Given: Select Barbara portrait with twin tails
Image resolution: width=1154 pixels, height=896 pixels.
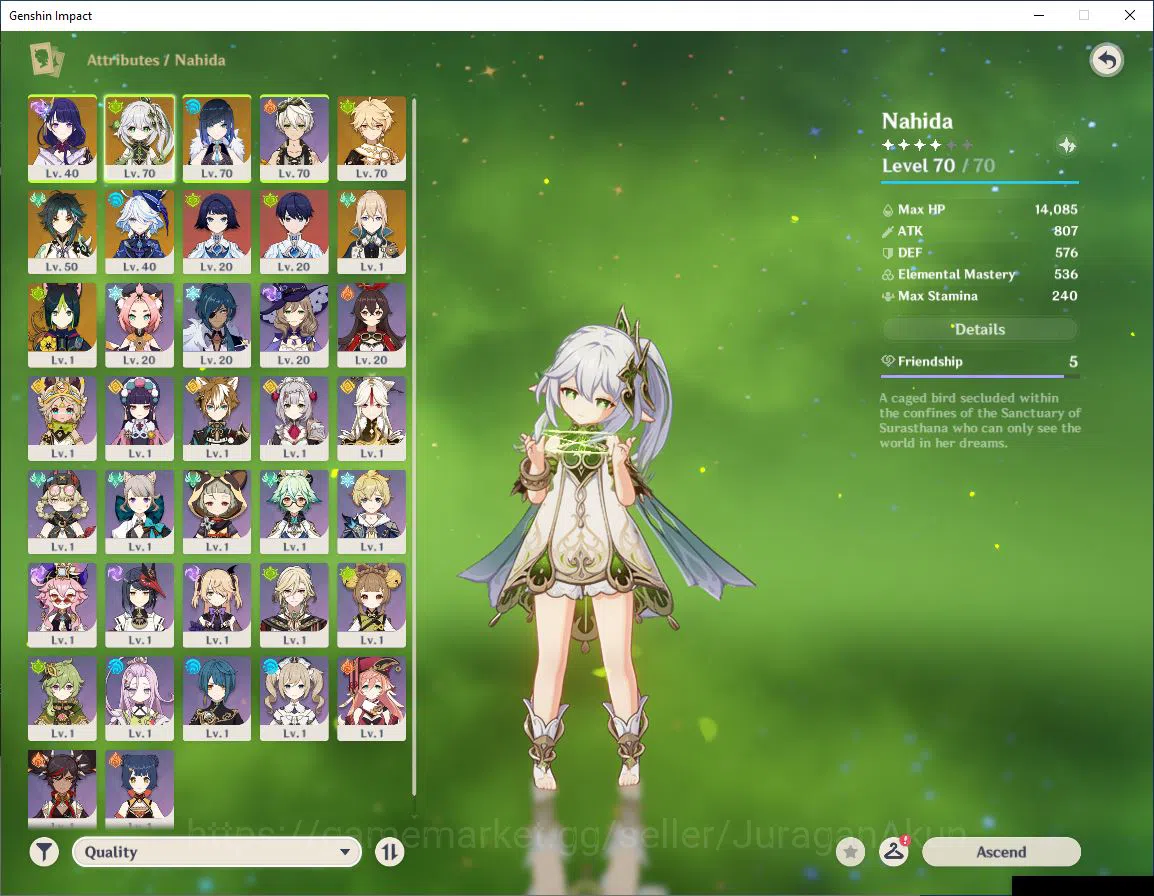Looking at the screenshot, I should tap(294, 699).
